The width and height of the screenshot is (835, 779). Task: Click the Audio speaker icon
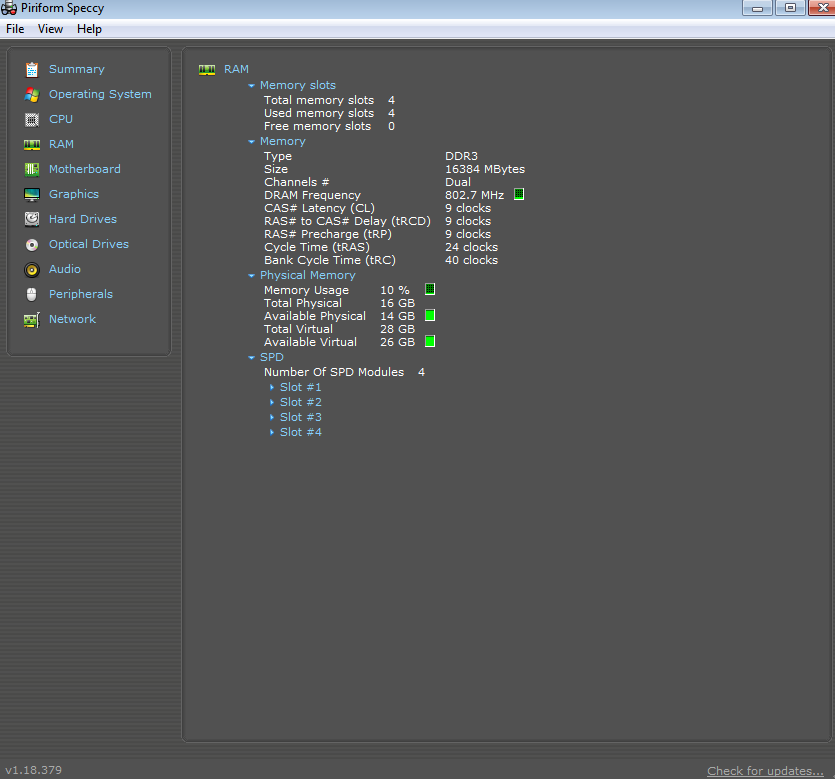(x=32, y=270)
